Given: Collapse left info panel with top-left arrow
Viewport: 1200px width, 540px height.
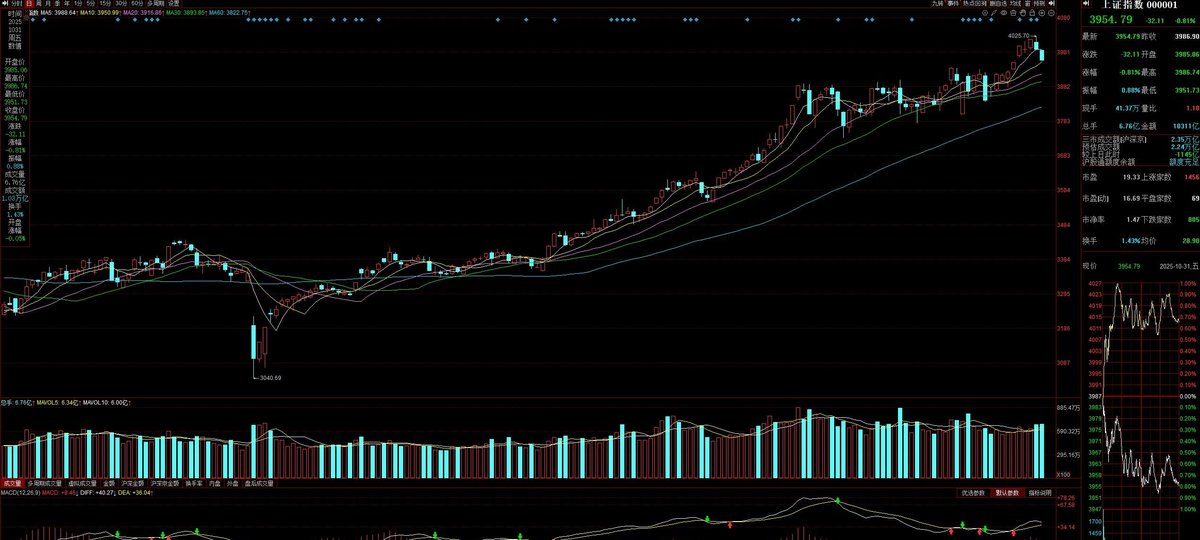Looking at the screenshot, I should coord(4,4).
